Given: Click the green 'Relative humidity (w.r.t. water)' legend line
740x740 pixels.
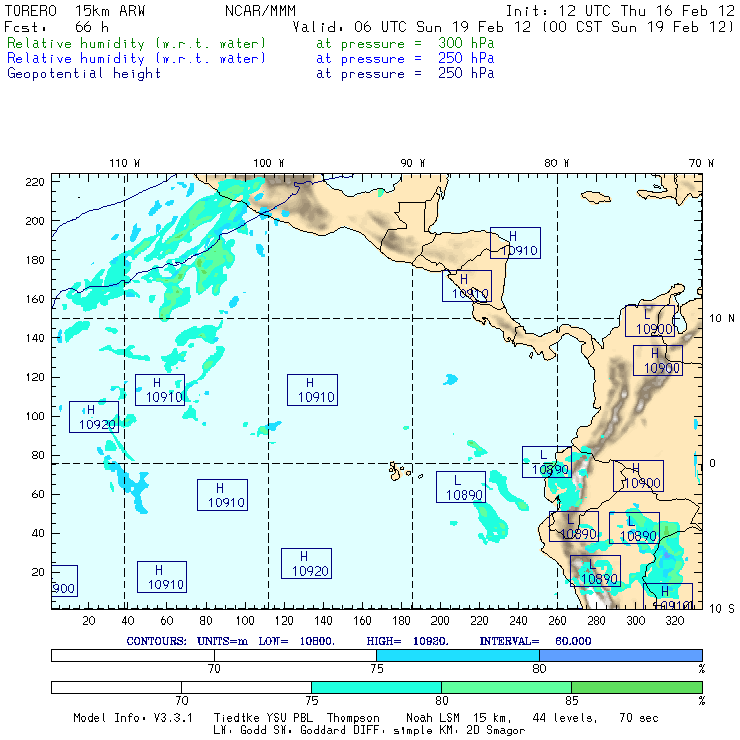Looking at the screenshot, I should coord(136,43).
